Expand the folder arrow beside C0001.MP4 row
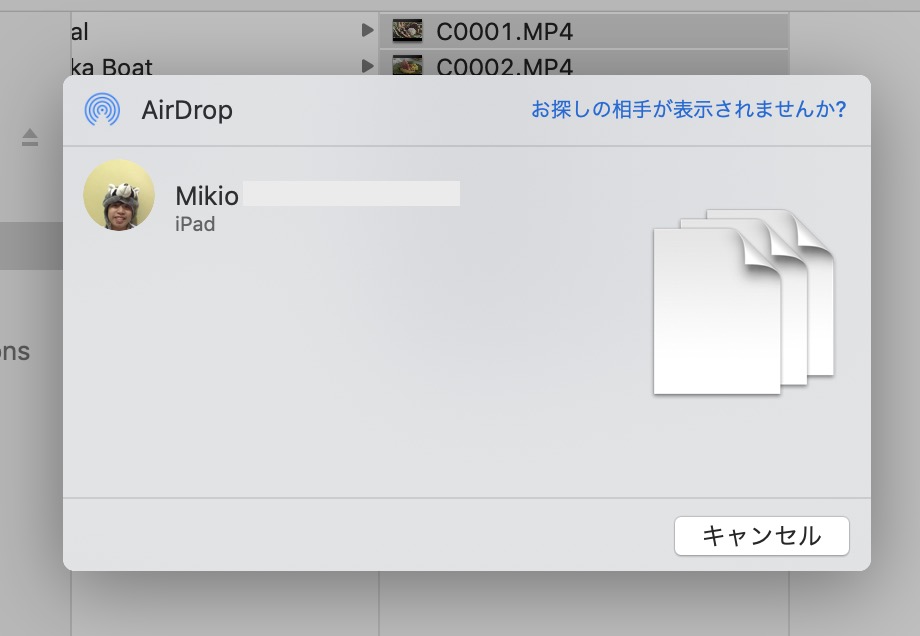The image size is (920, 636). (x=367, y=30)
